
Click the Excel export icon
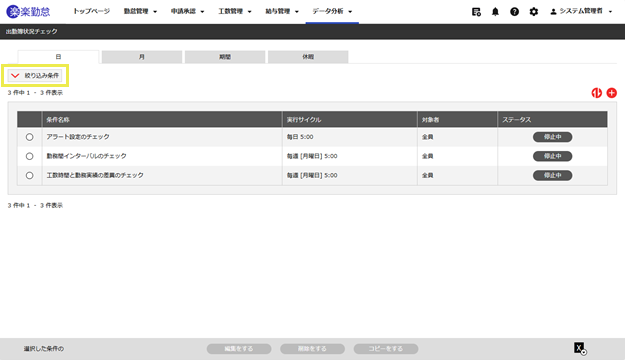[580, 348]
